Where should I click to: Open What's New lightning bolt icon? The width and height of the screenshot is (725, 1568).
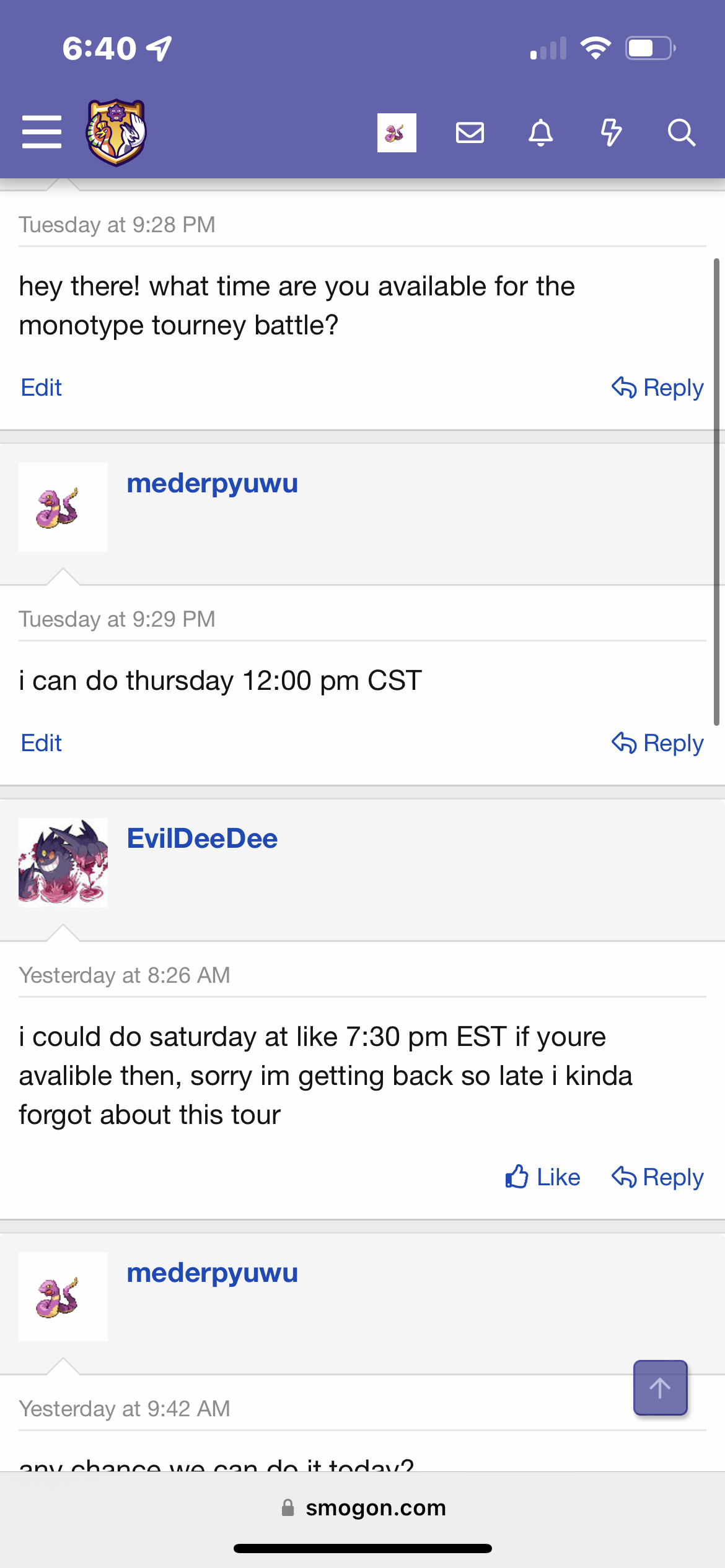(611, 133)
